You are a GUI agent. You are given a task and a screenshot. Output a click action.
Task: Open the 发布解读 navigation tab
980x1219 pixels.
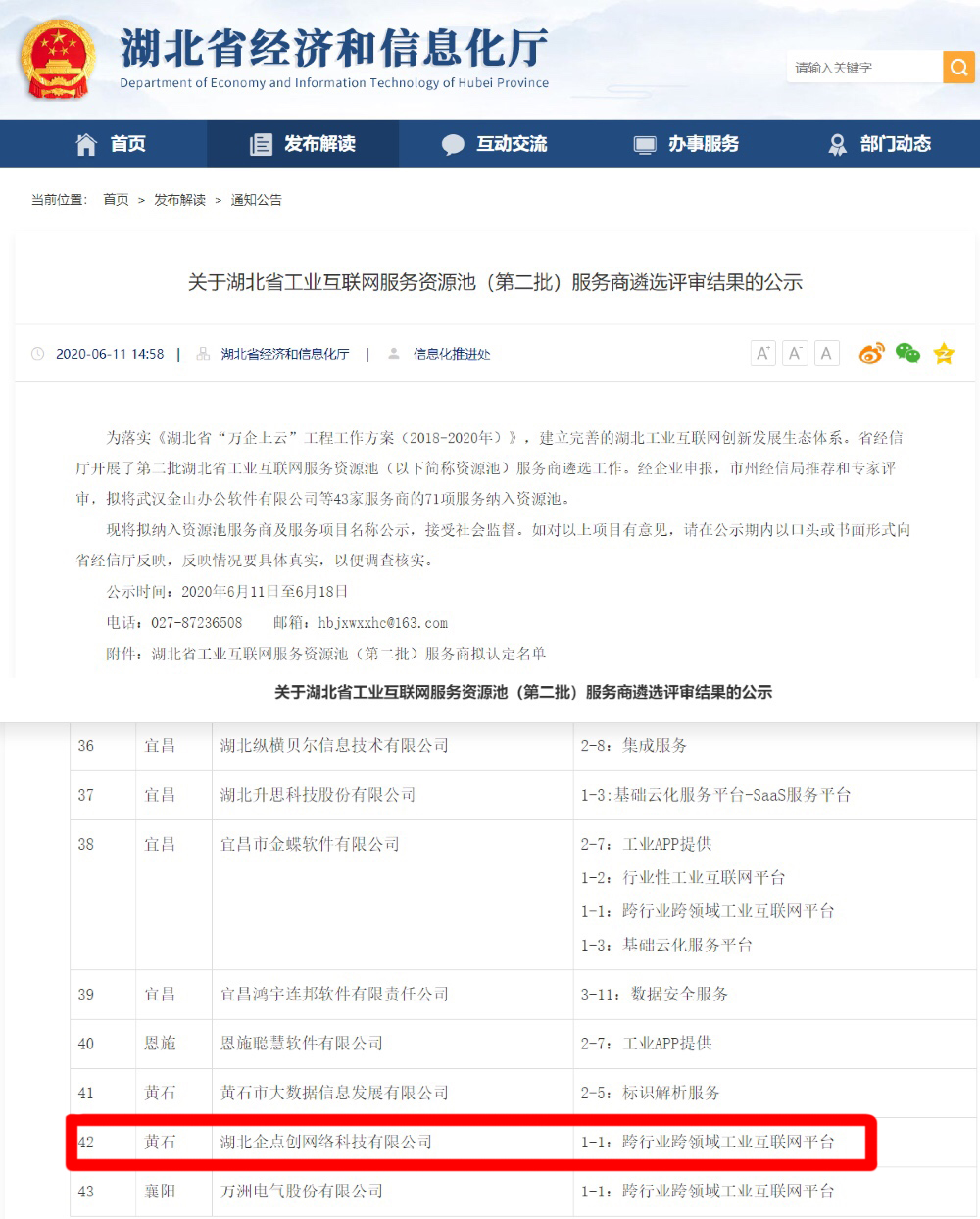point(303,144)
